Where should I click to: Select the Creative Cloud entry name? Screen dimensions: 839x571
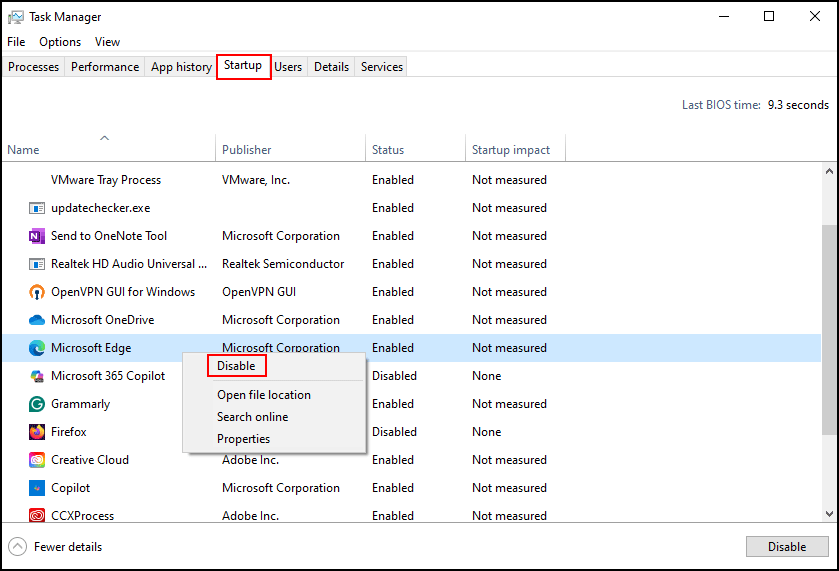(90, 460)
